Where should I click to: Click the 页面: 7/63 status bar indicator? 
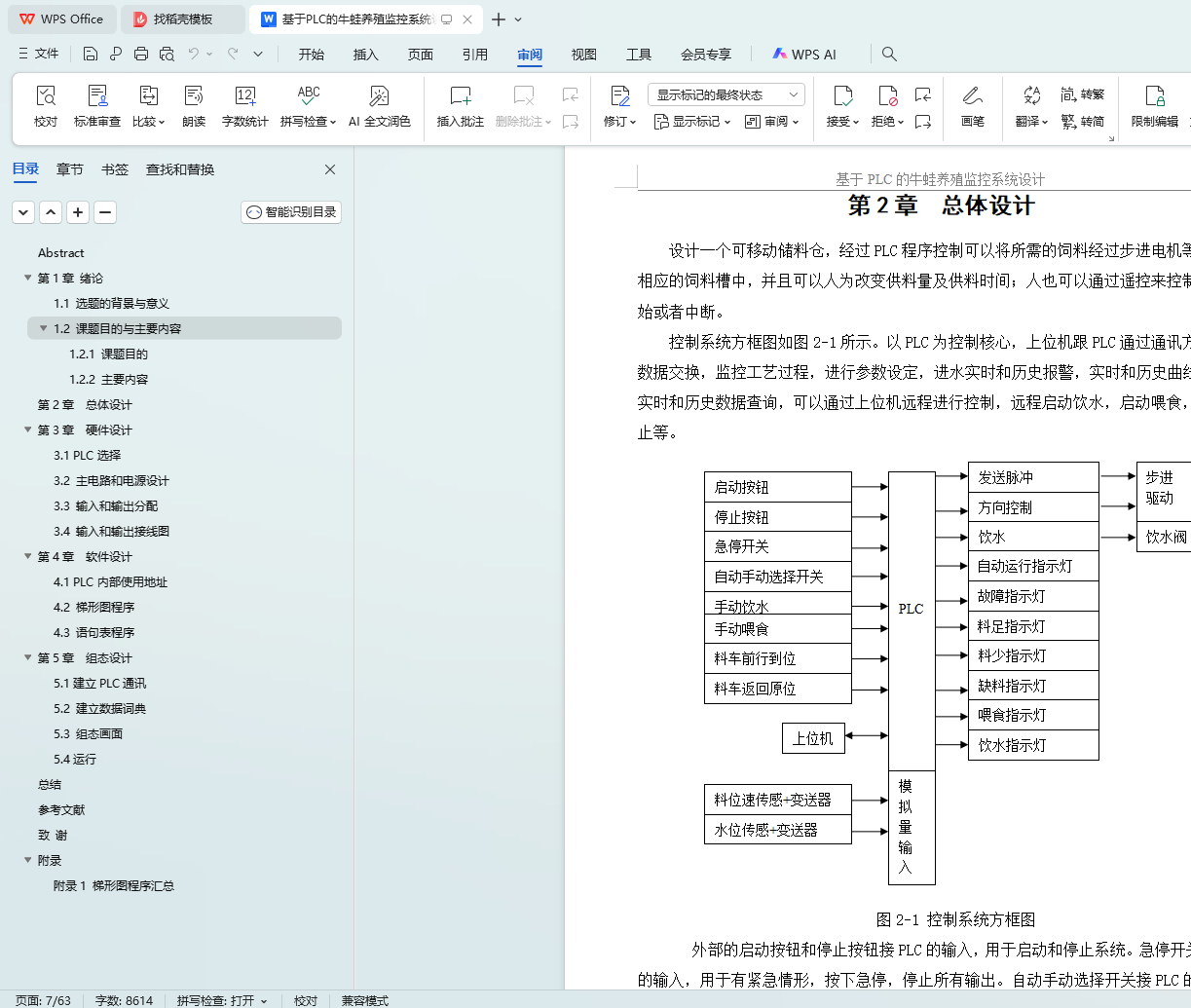(x=43, y=1000)
